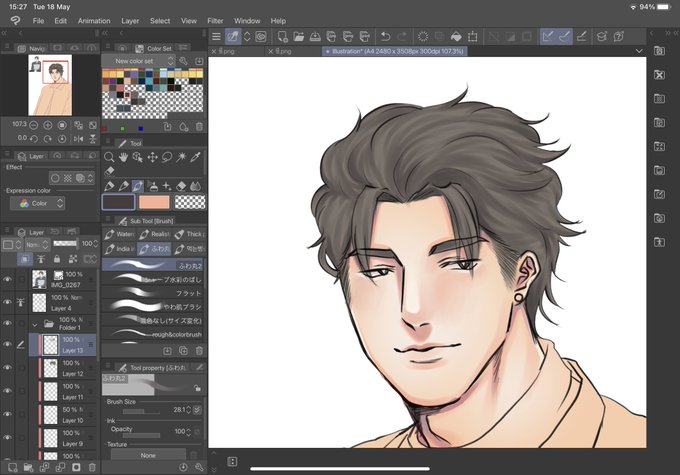
Task: Open layer effect options dropdown
Action: click(90, 178)
